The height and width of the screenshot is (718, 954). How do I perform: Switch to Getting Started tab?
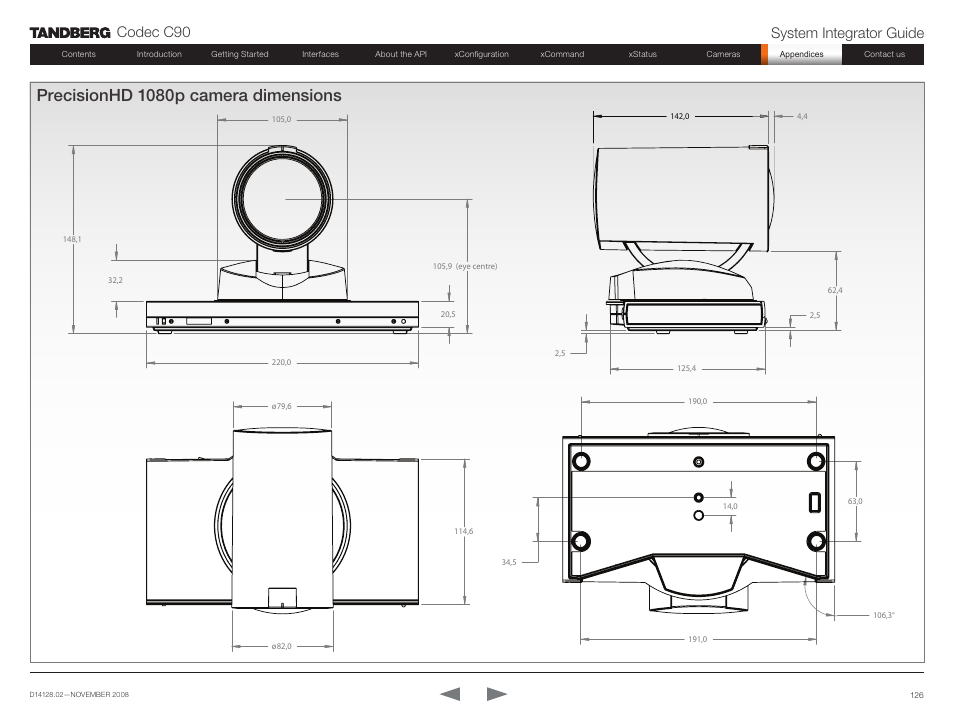pos(240,54)
